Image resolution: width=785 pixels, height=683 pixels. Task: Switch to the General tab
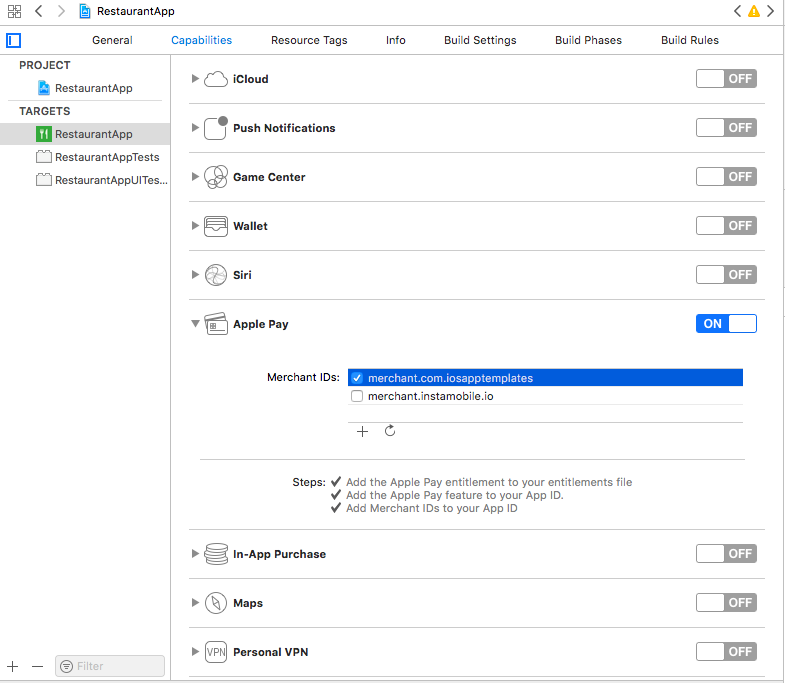112,40
